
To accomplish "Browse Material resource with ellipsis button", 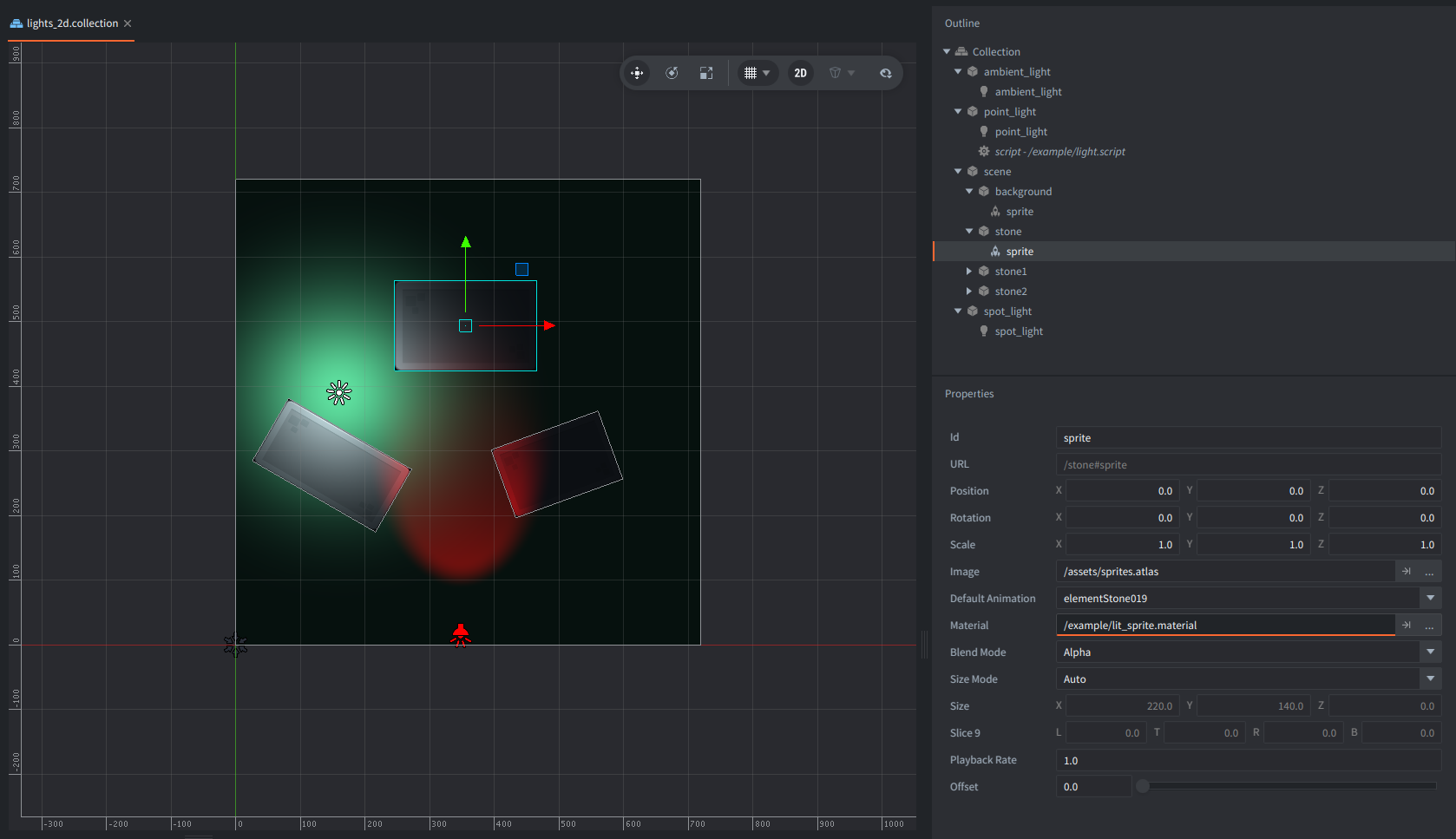I will 1429,625.
